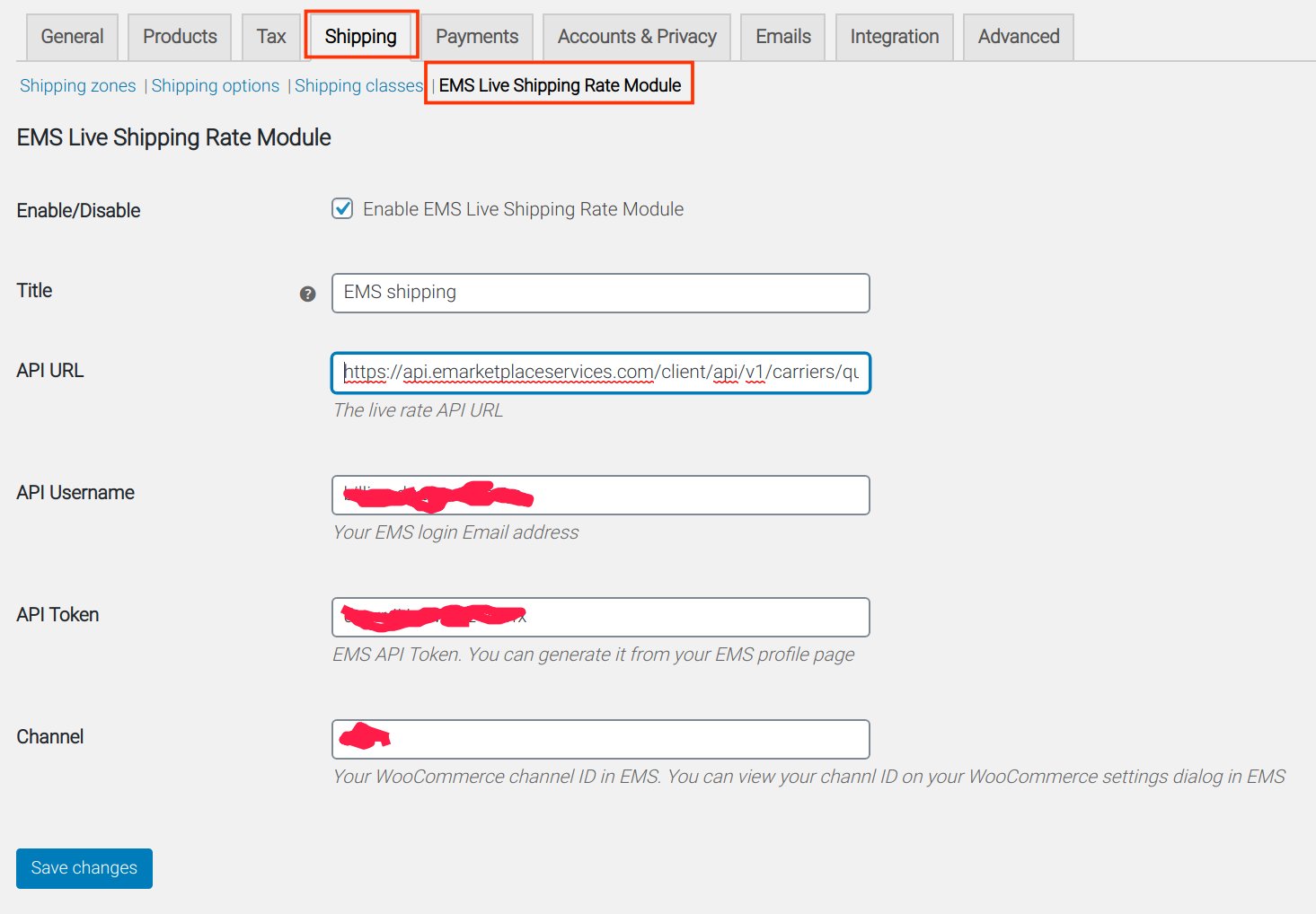Open the Shipping classes link

coord(358,85)
